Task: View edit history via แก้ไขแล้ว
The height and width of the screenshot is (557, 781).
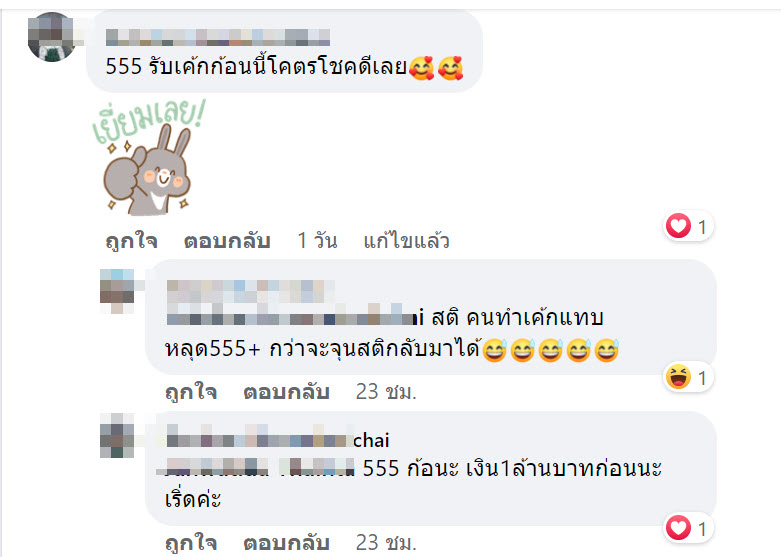Action: (406, 241)
